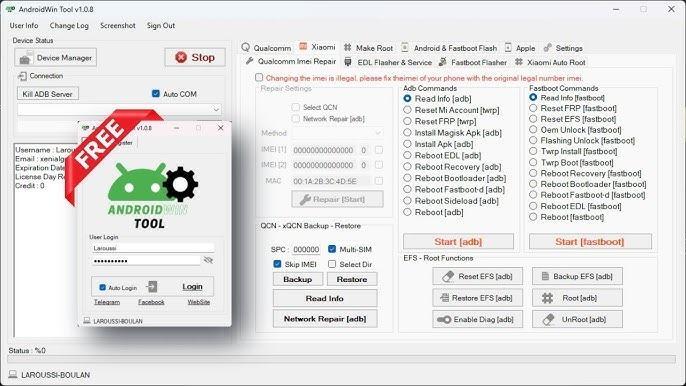Viewport: 686px width, 386px height.
Task: Enable the Select Dir checkbox
Action: 332,264
